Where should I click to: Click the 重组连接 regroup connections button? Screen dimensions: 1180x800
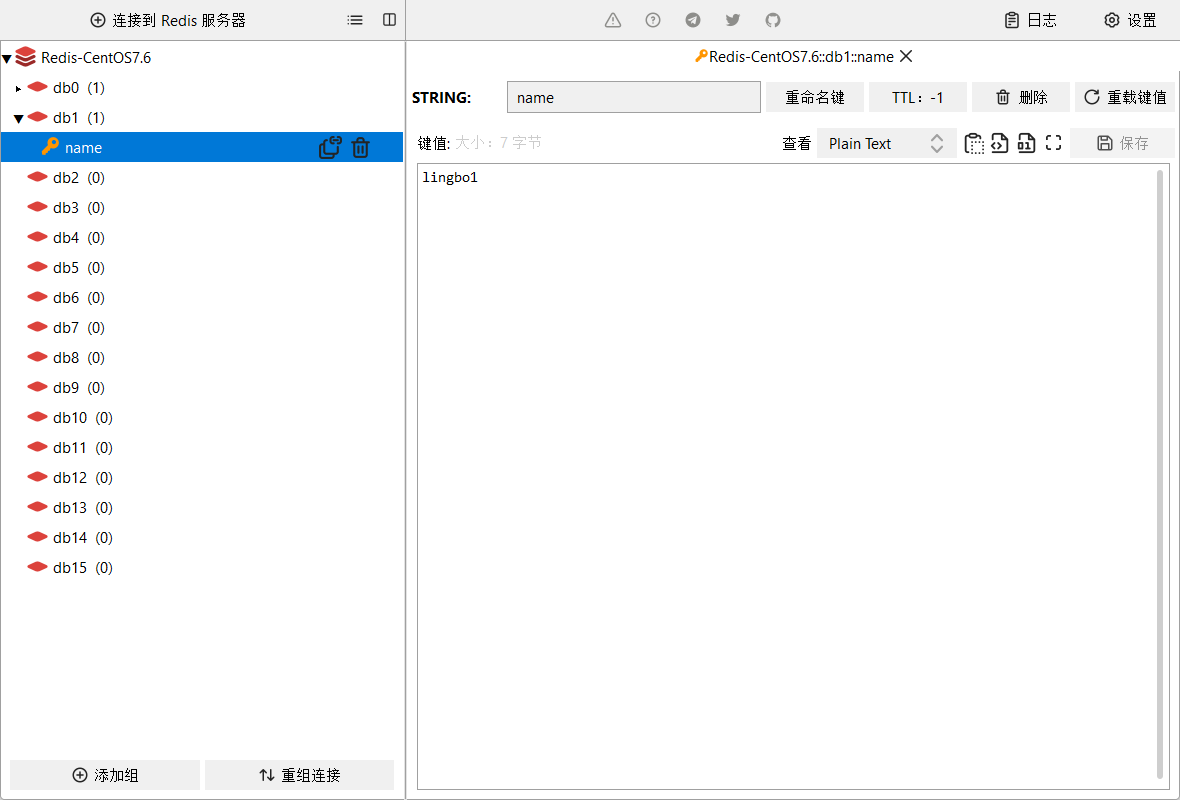(300, 775)
